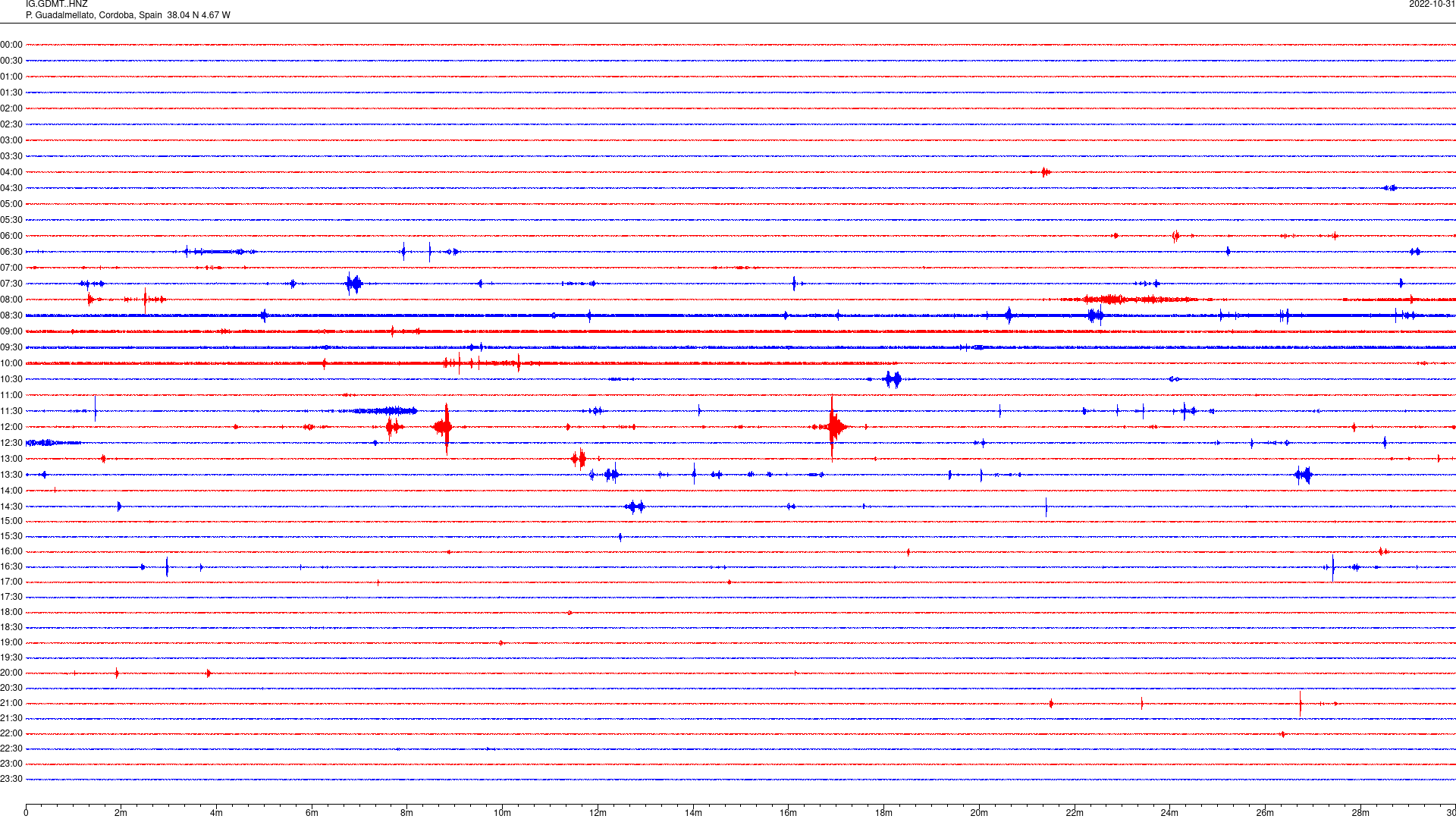The height and width of the screenshot is (819, 1456).
Task: Select the 09:00 trace label
Action: tap(11, 331)
